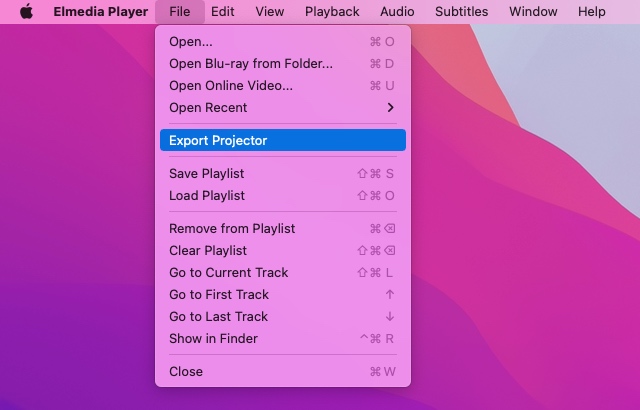Choose Export Projector
This screenshot has height=410, width=640.
point(283,140)
